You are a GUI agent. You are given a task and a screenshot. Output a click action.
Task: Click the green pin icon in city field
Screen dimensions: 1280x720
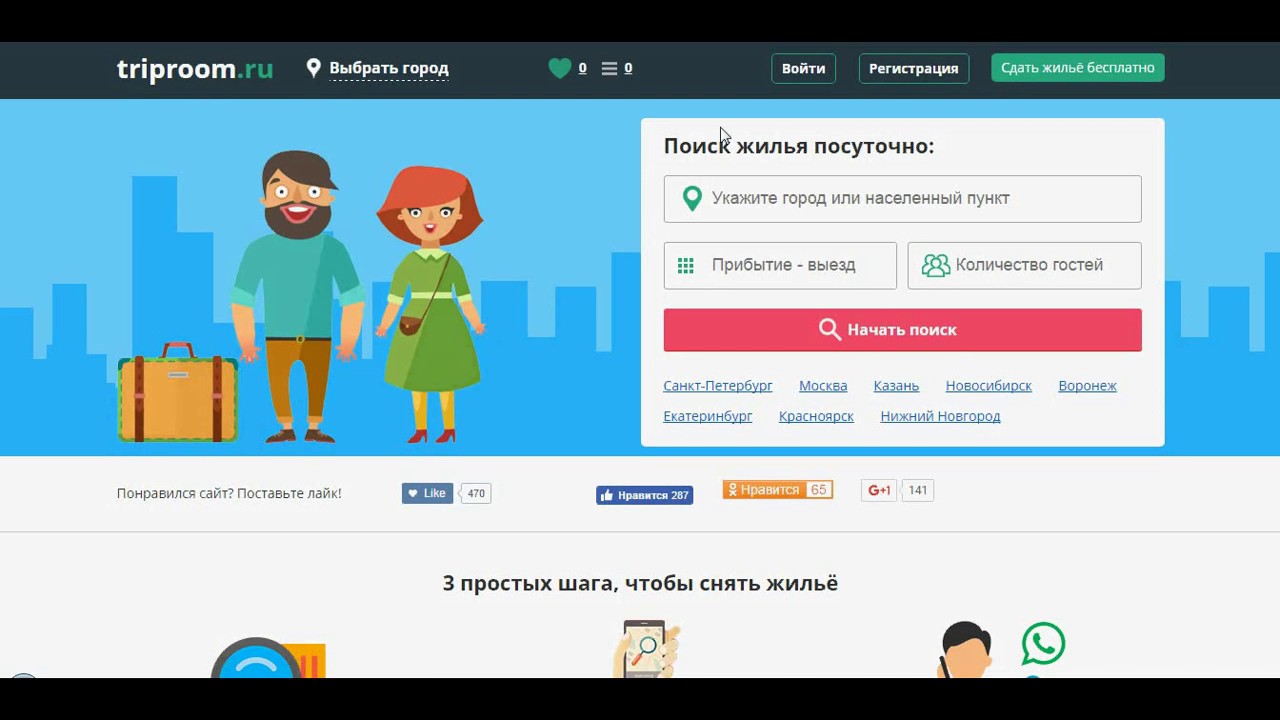tap(692, 198)
